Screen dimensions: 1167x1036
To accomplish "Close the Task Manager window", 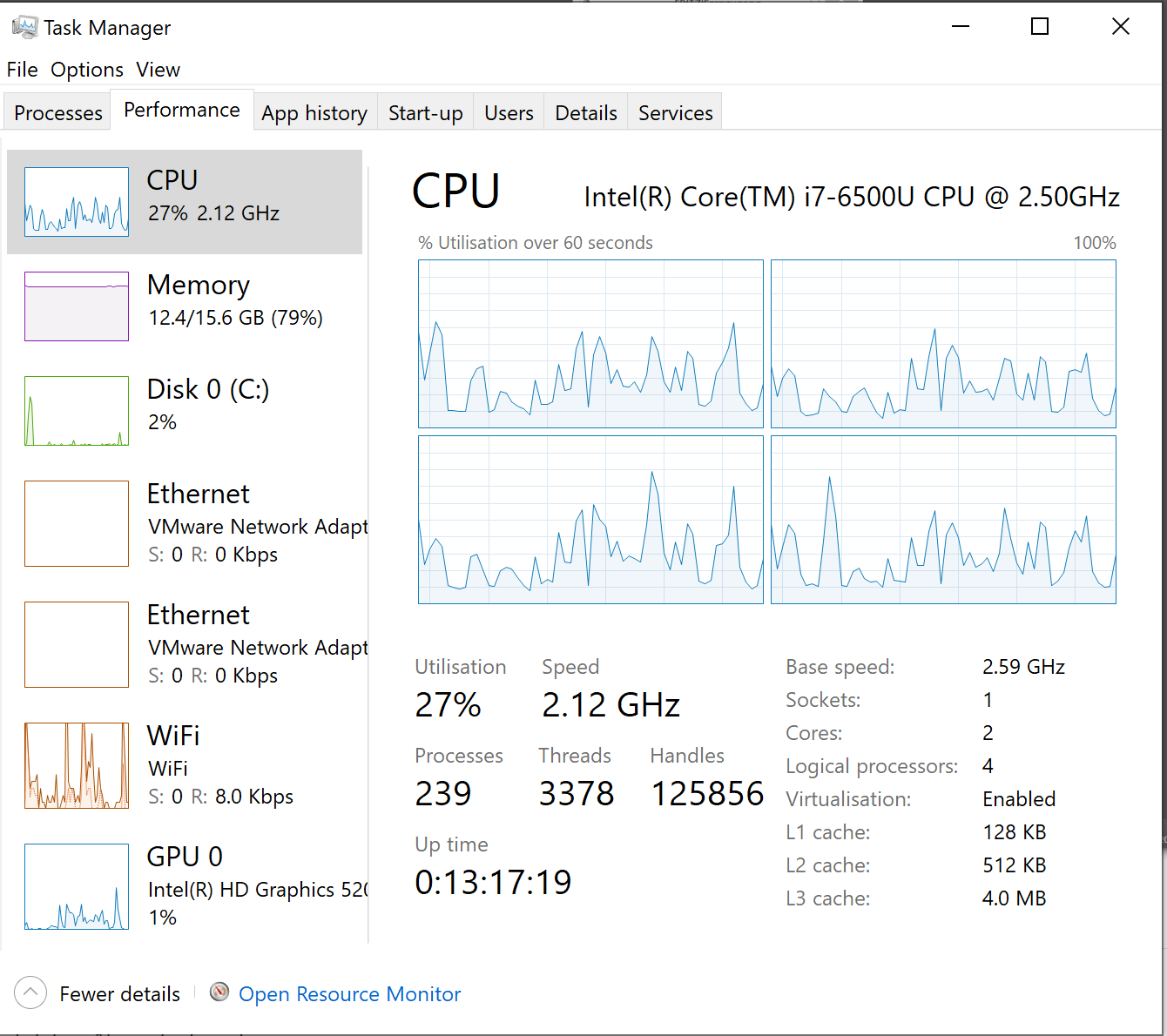I will [x=1121, y=27].
